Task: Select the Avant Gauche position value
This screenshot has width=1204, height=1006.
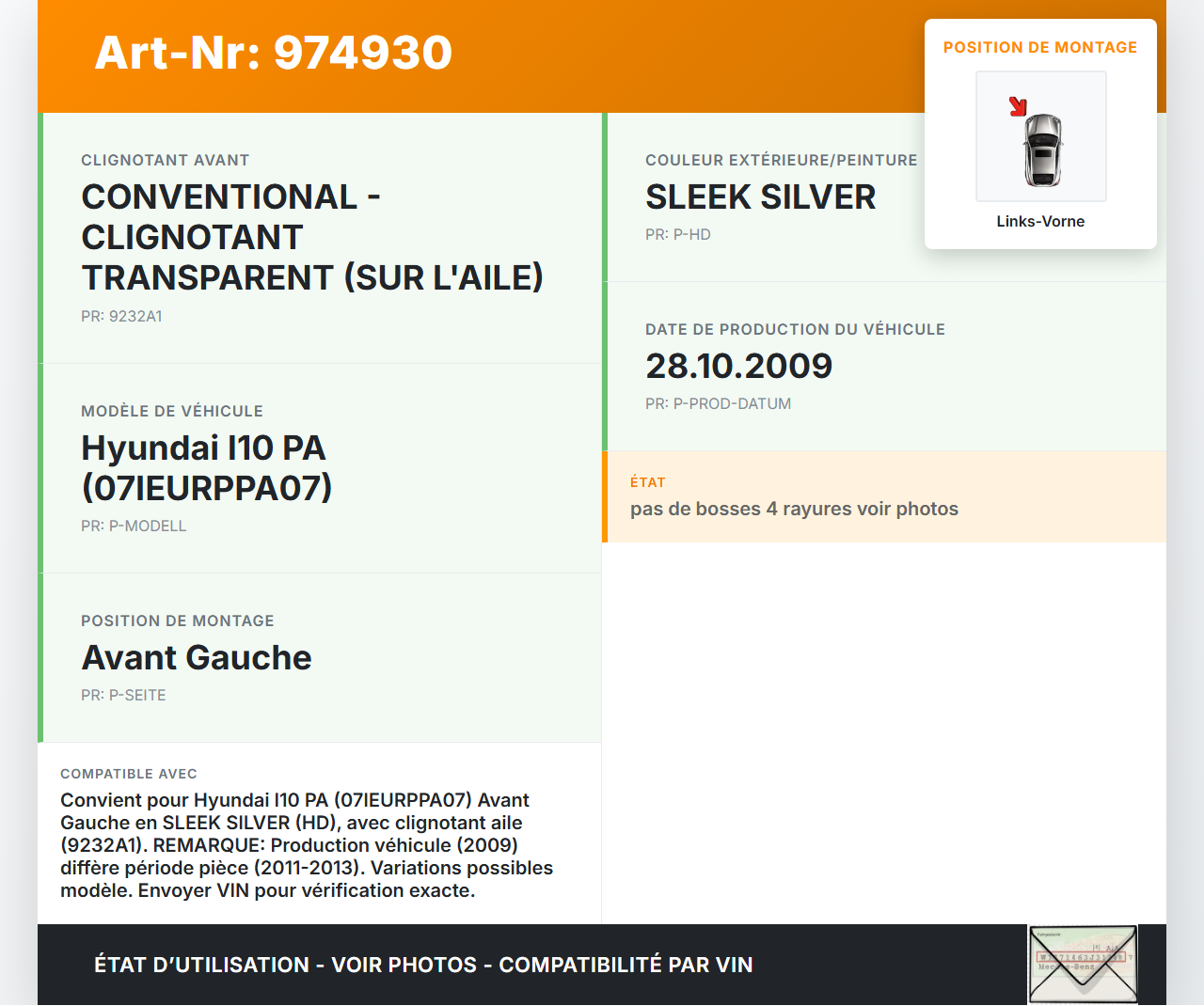Action: pyautogui.click(x=197, y=658)
